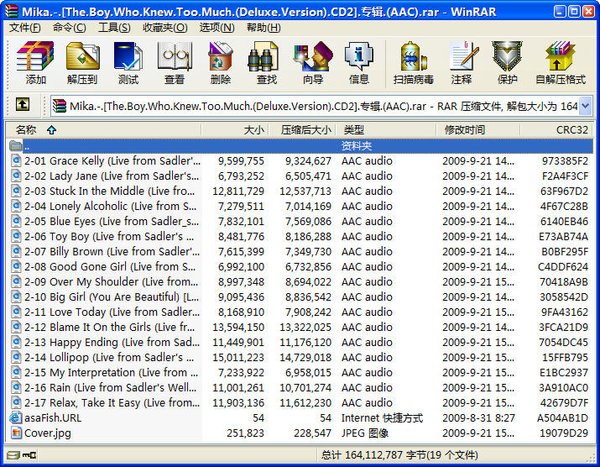The width and height of the screenshot is (600, 467).
Task: Click the audio icon of 2-14 Lollipop
Action: 16,357
